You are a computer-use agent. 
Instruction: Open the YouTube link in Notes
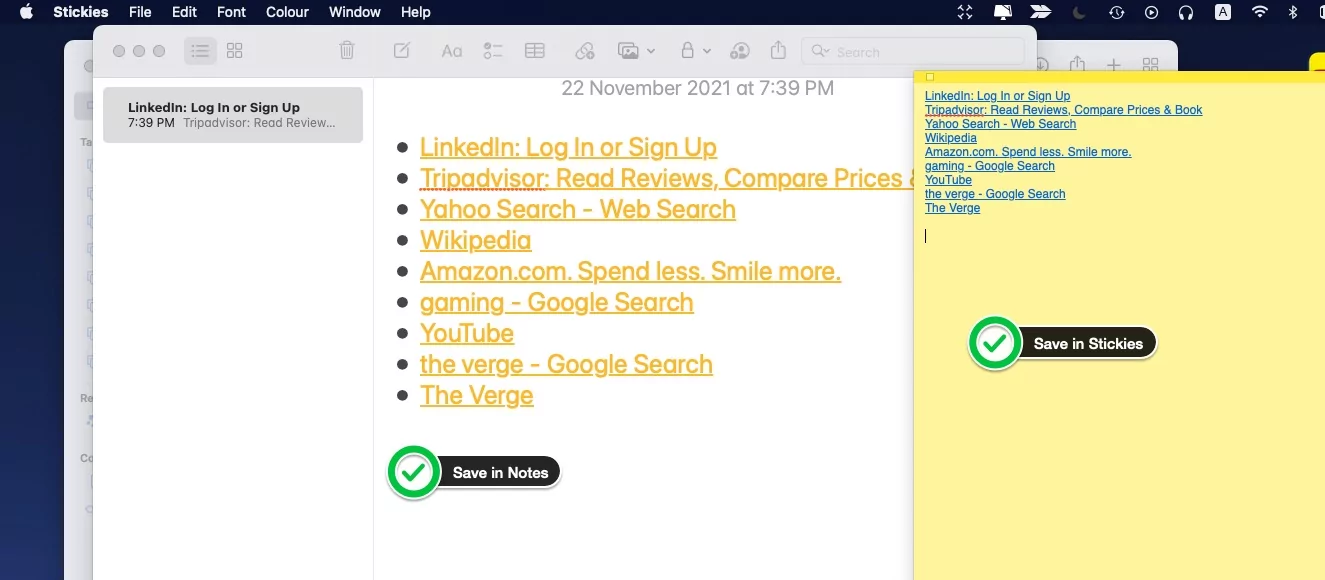click(x=467, y=333)
